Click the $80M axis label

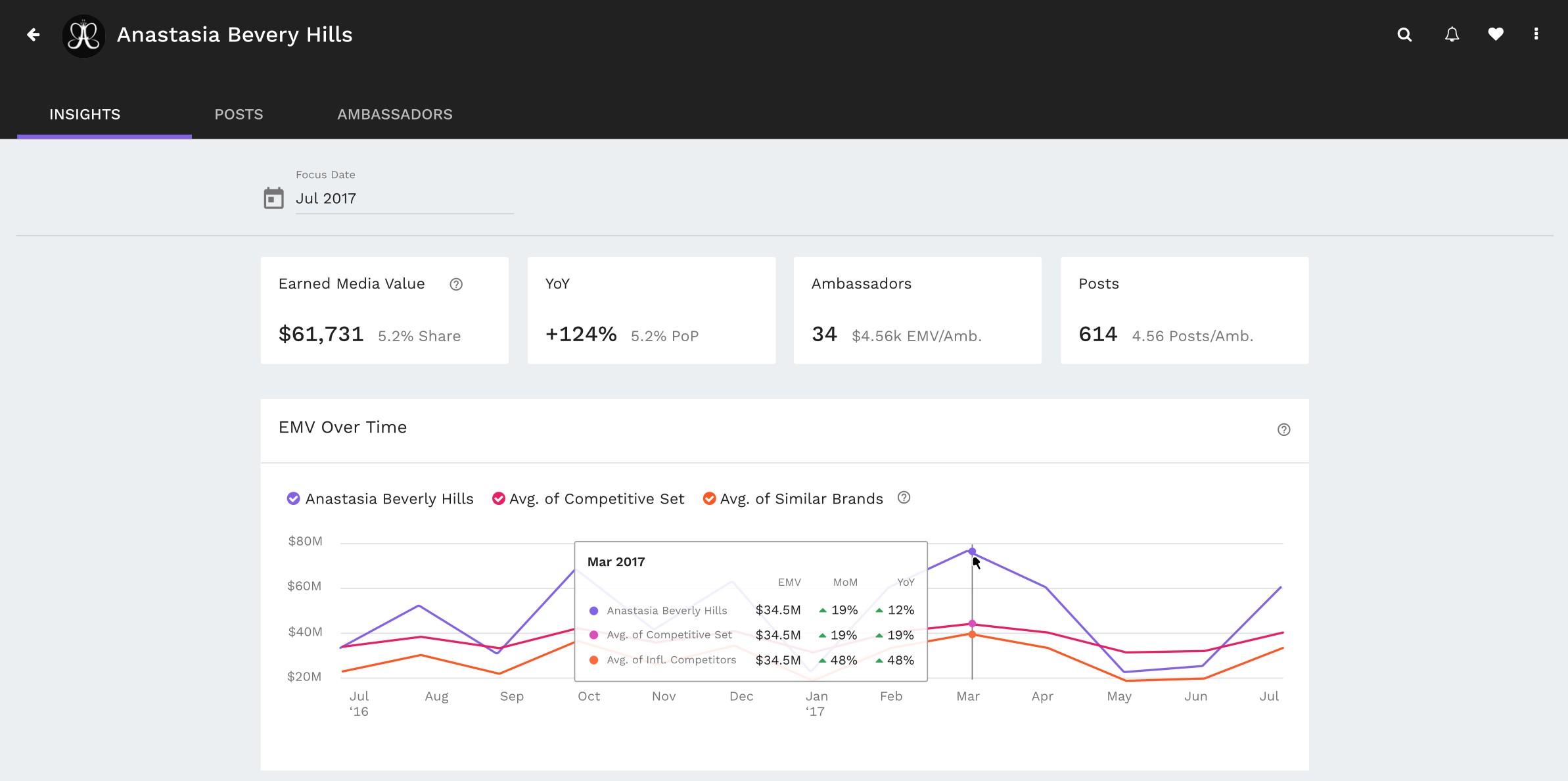(305, 541)
